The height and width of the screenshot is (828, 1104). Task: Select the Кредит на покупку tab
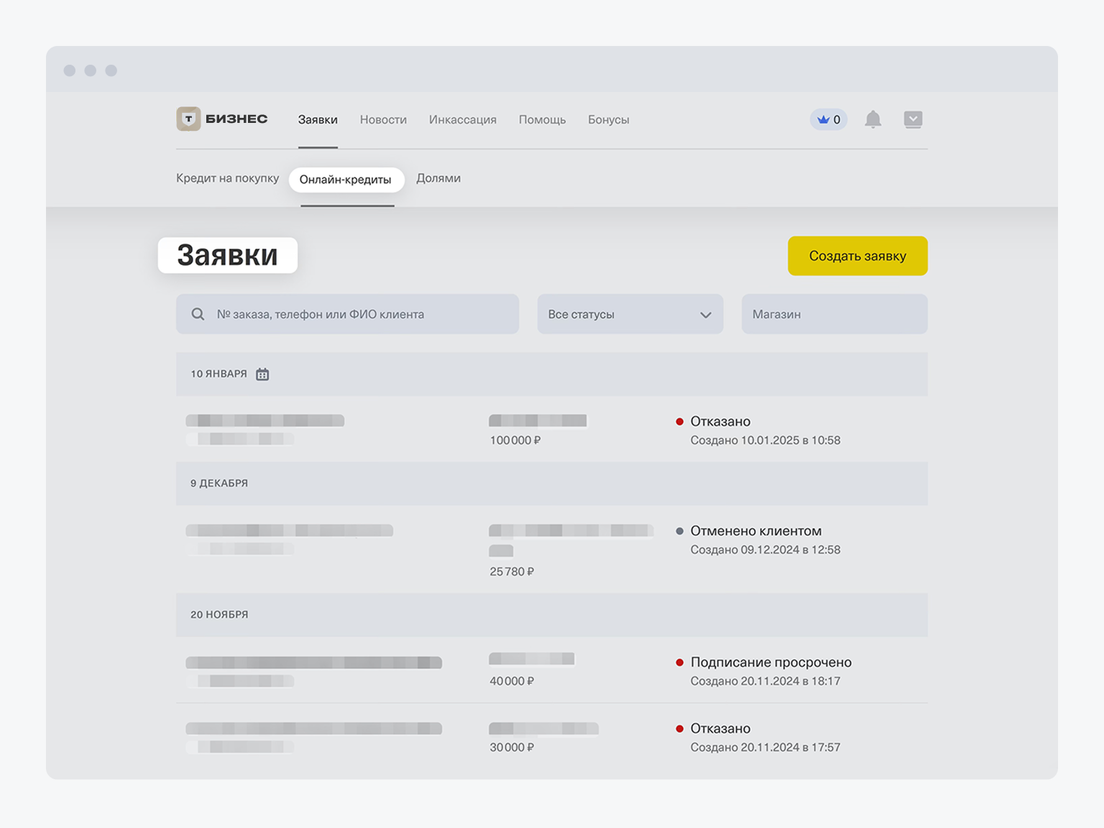[227, 179]
